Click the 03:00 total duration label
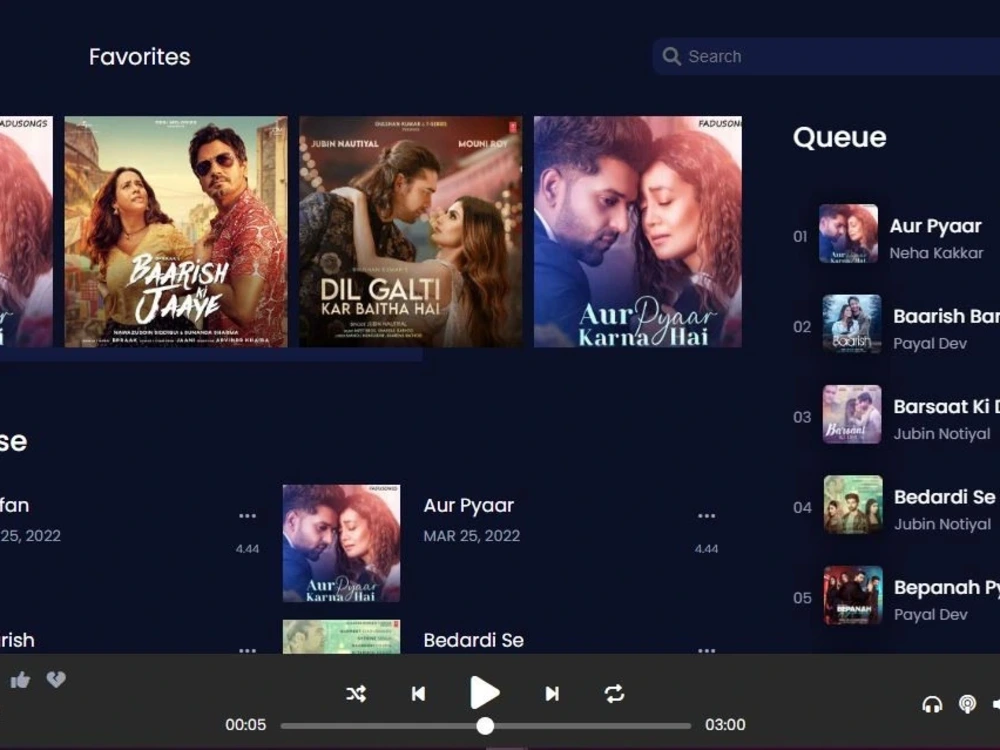Viewport: 1000px width, 750px height. coord(725,725)
